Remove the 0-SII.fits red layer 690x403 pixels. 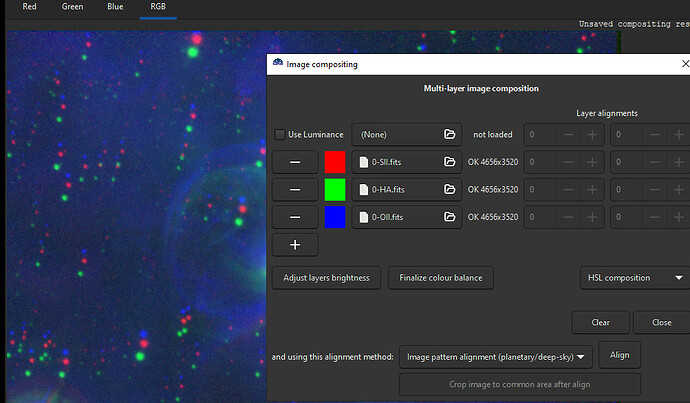295,162
